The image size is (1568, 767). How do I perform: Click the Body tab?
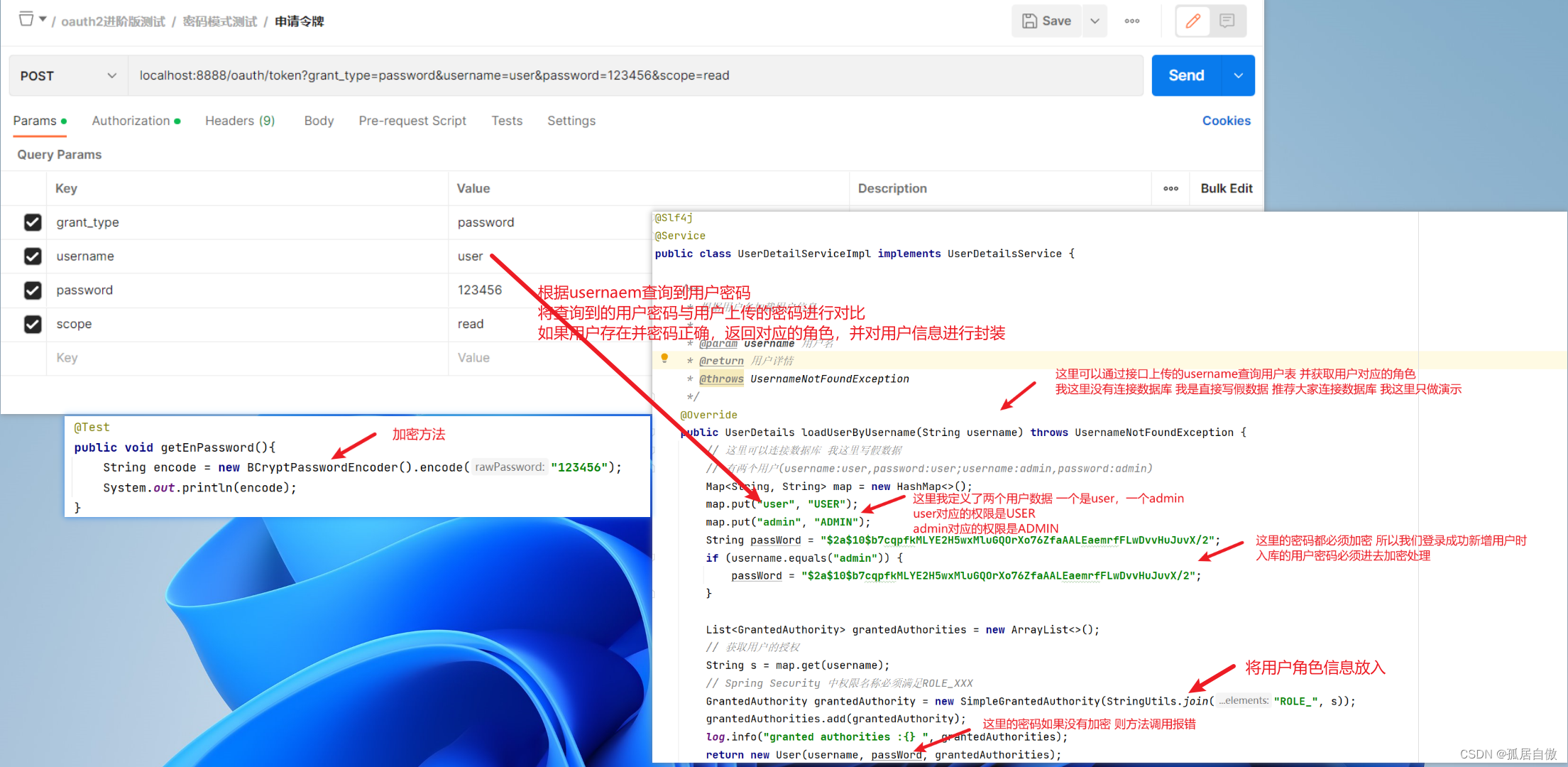pyautogui.click(x=319, y=120)
